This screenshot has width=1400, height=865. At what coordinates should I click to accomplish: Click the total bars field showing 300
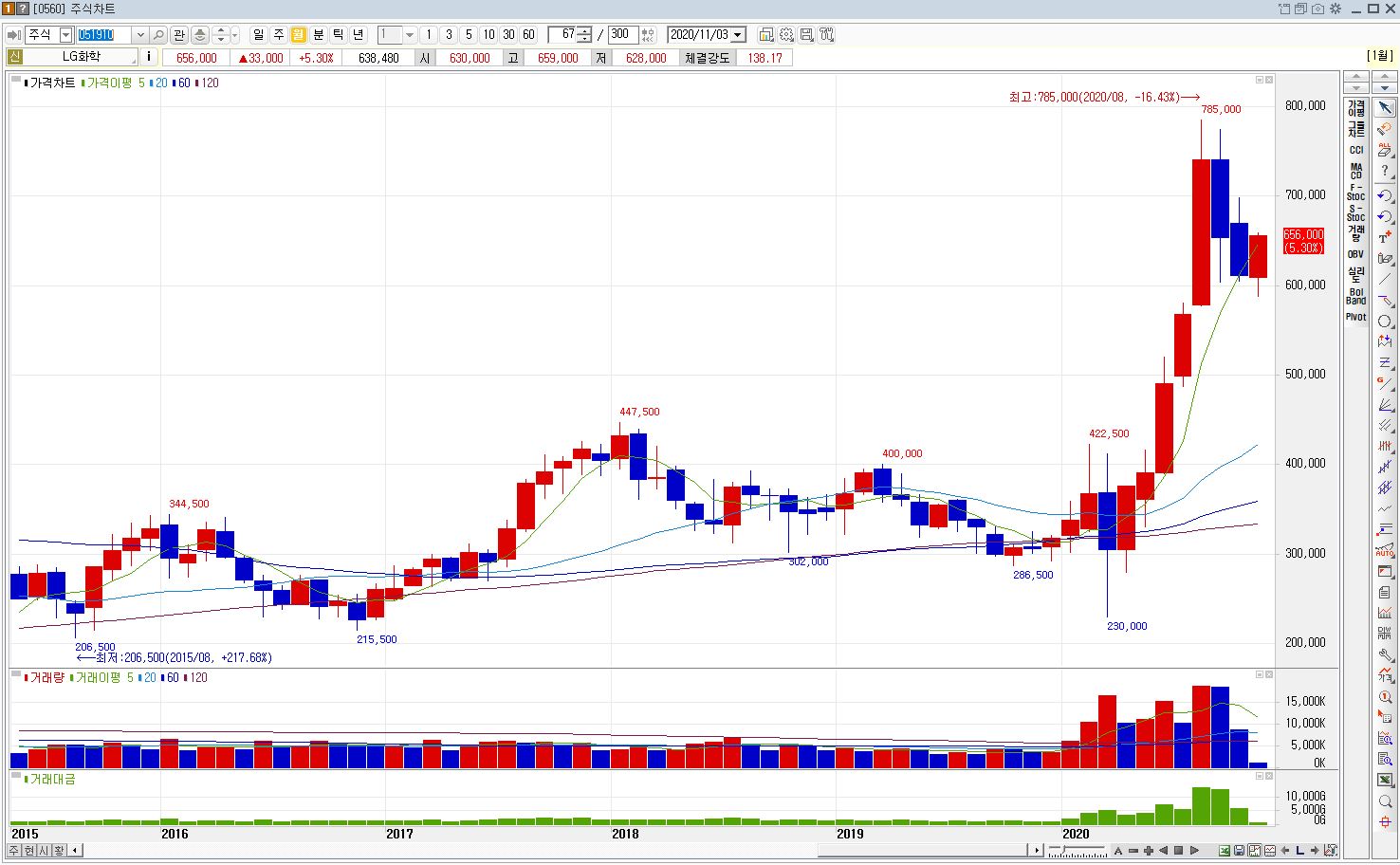coord(622,35)
